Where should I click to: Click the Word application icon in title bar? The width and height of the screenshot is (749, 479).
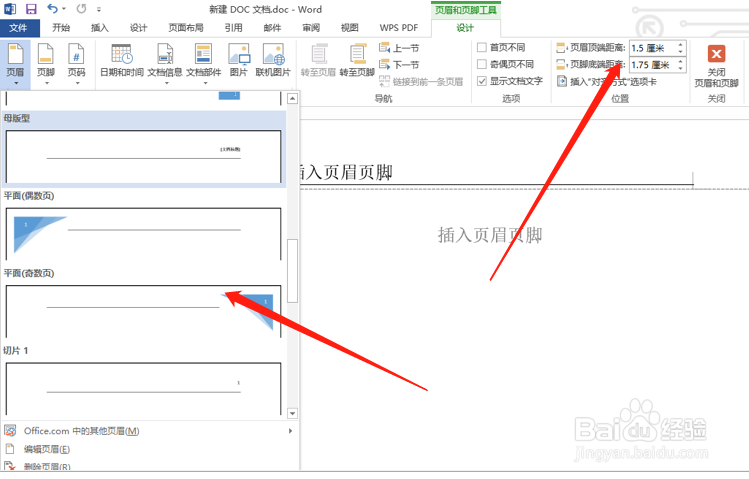click(x=10, y=9)
